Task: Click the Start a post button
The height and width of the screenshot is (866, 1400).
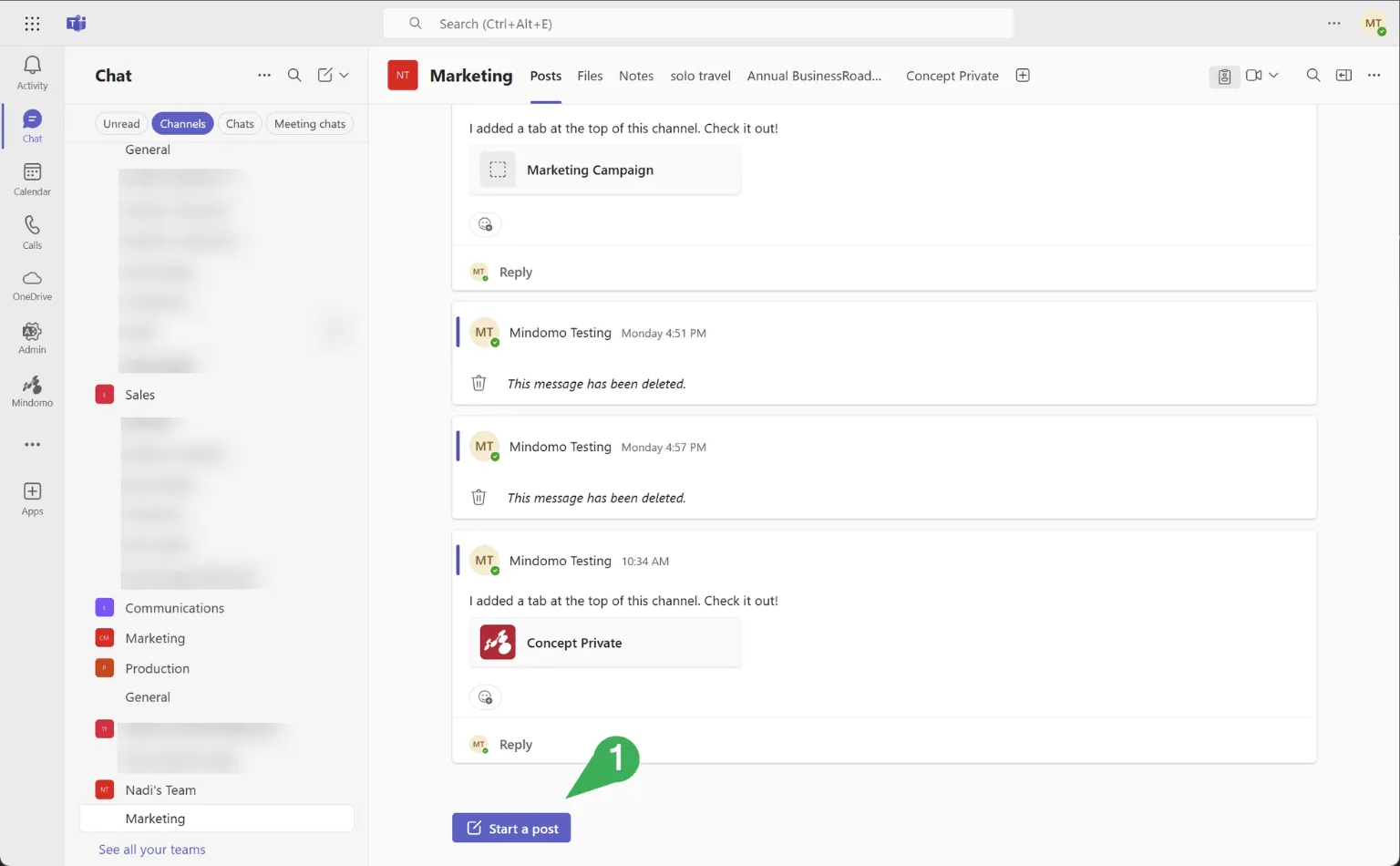Action: (x=511, y=828)
